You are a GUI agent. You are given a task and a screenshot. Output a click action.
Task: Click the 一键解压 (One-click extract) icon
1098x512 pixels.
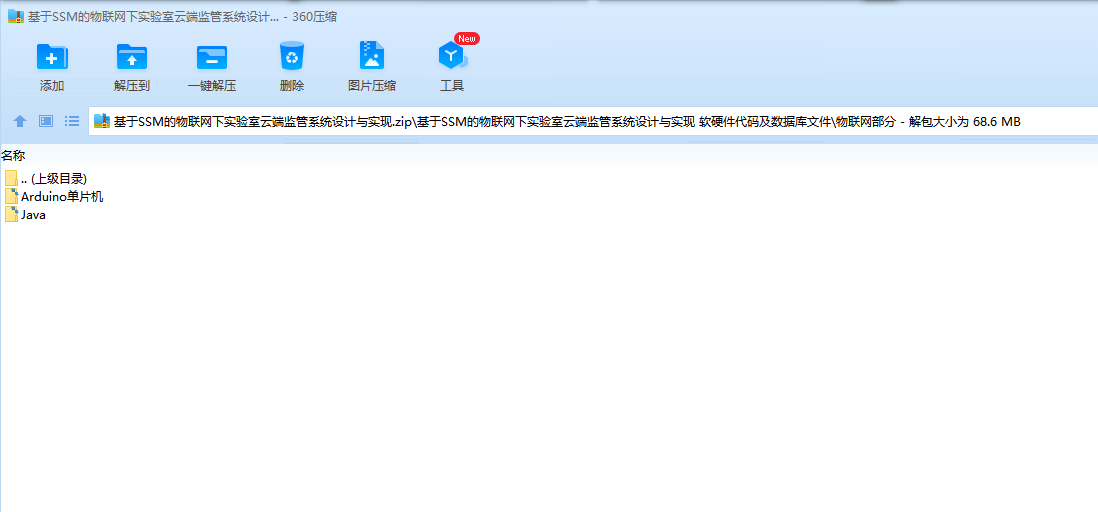[x=211, y=57]
